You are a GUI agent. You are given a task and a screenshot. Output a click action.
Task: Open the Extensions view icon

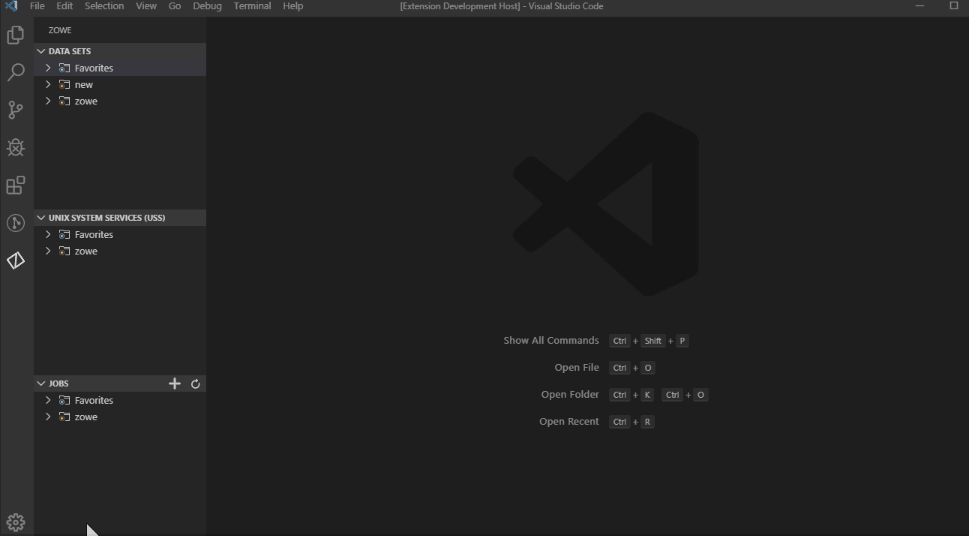coord(16,186)
